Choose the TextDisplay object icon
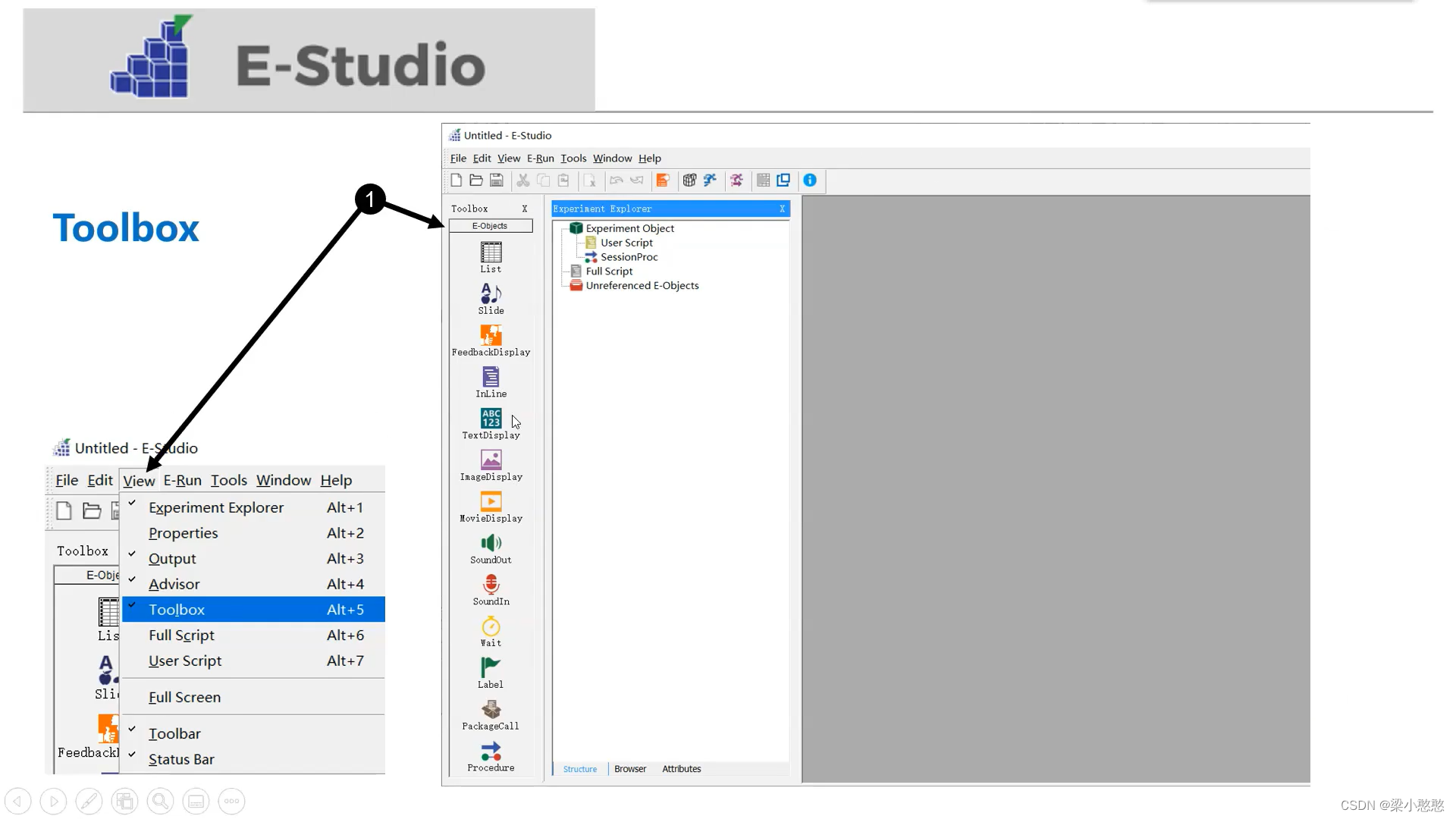The width and height of the screenshot is (1456, 819). [x=491, y=419]
